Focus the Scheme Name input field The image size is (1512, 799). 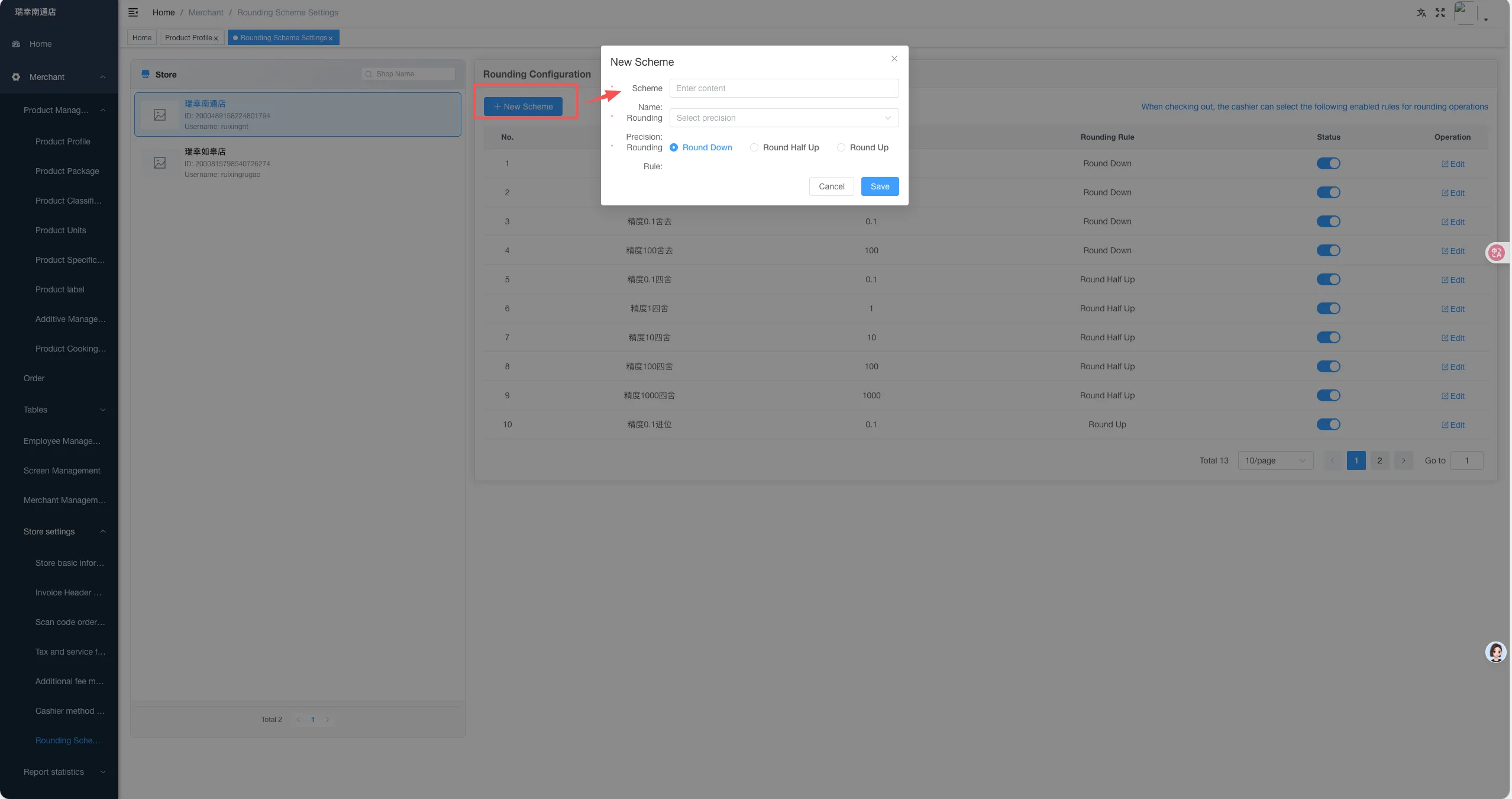click(784, 88)
